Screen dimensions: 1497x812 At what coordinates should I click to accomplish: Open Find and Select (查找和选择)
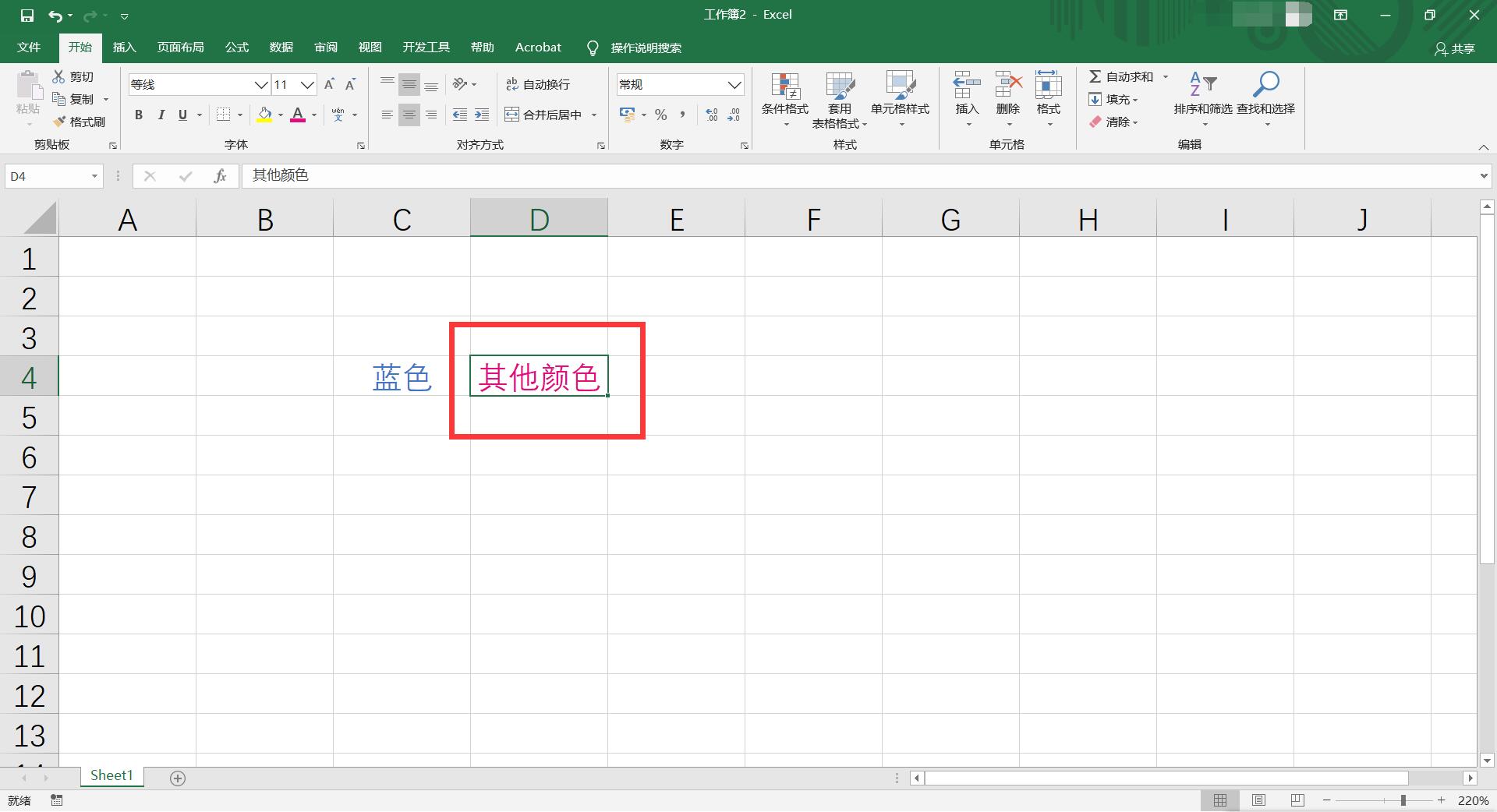click(x=1266, y=100)
